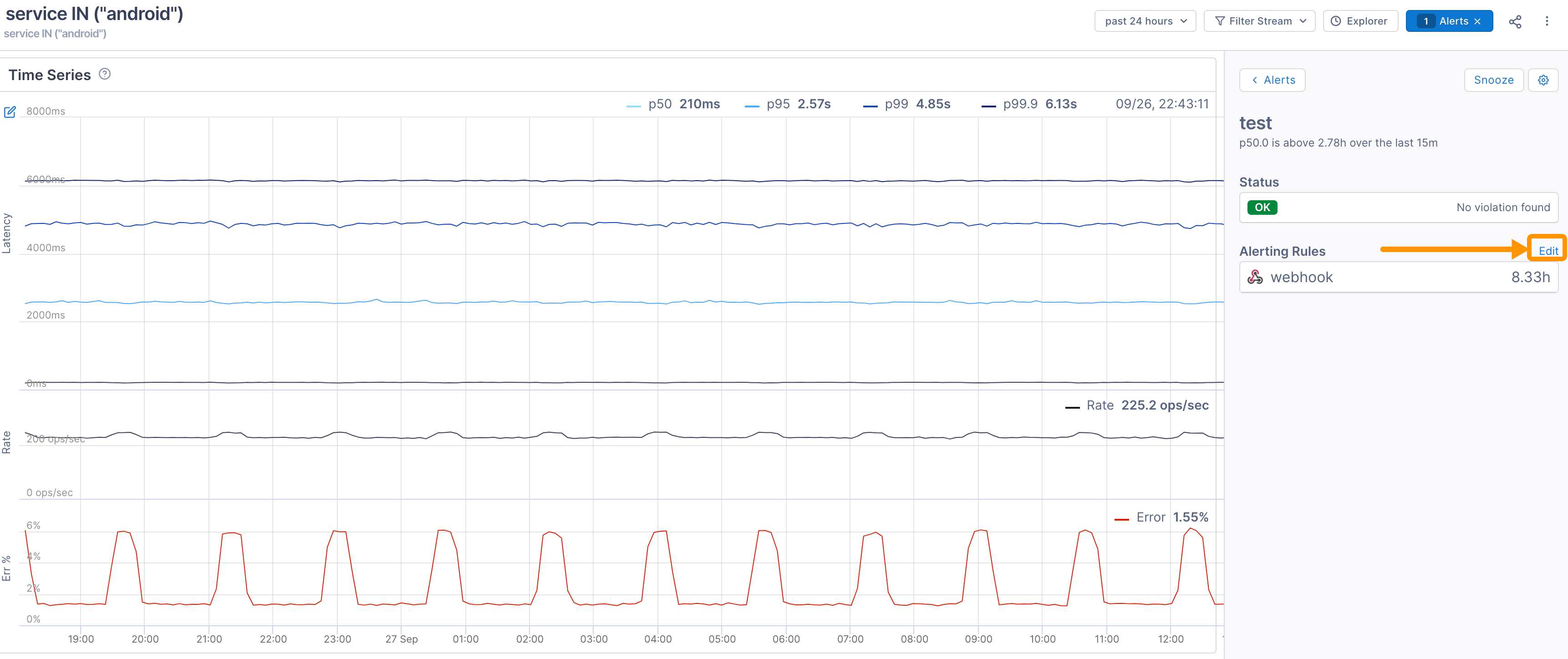
Task: Click the webhook icon in Alerting Rules
Action: tap(1254, 278)
